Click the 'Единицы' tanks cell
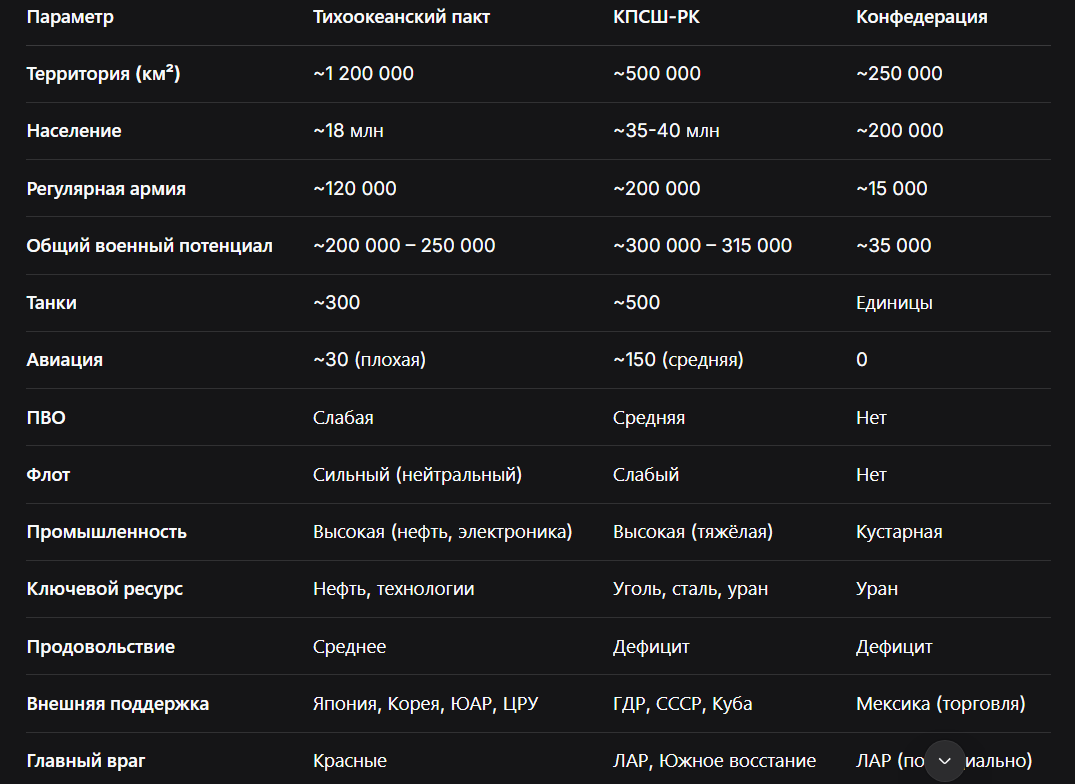 click(894, 303)
